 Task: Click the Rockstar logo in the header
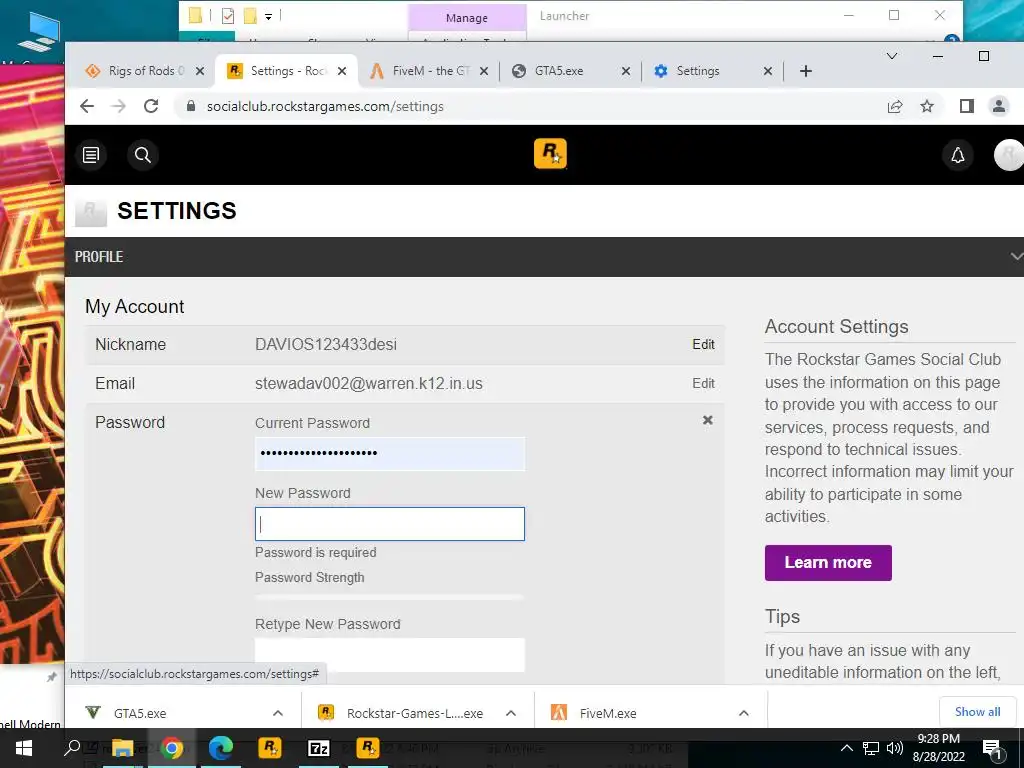point(550,154)
